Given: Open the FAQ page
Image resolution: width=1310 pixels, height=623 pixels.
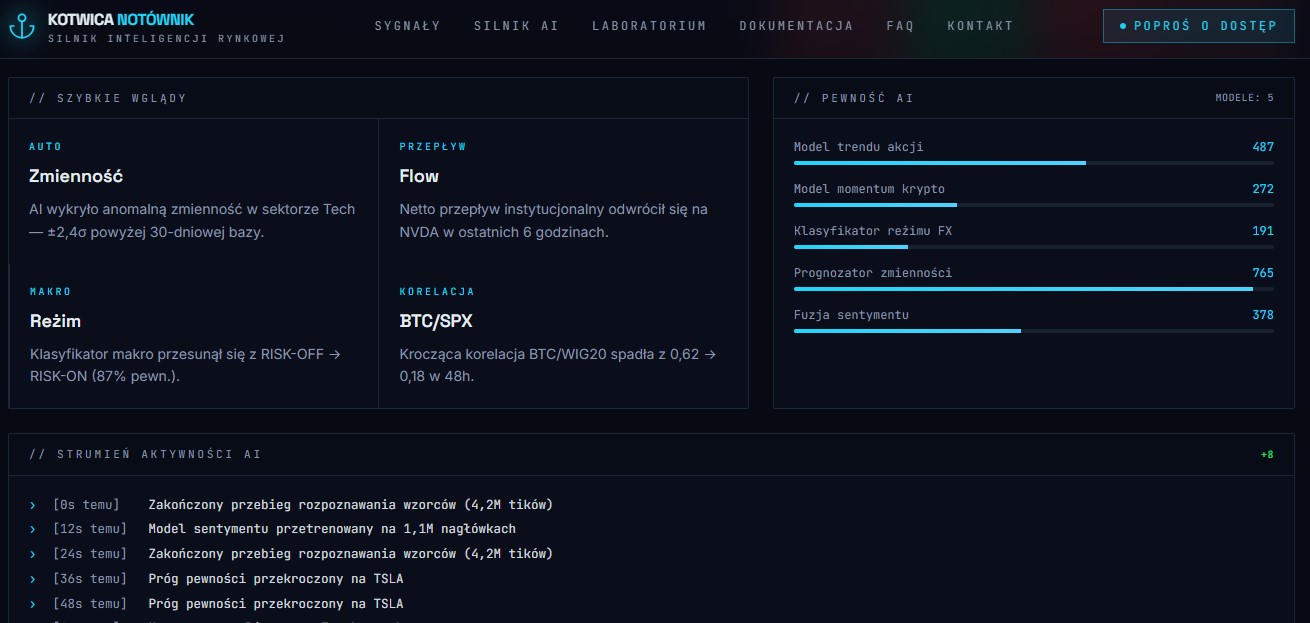Looking at the screenshot, I should click(899, 25).
